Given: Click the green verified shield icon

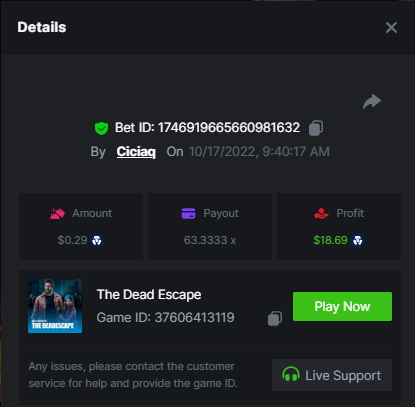Looking at the screenshot, I should click(x=101, y=128).
